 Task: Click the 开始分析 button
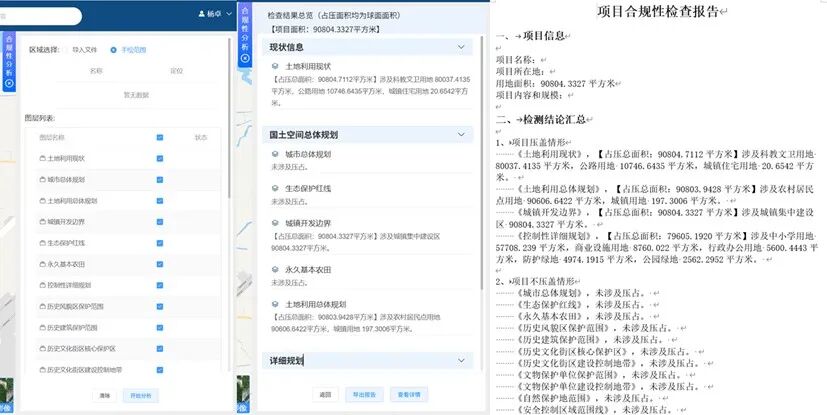tap(139, 396)
